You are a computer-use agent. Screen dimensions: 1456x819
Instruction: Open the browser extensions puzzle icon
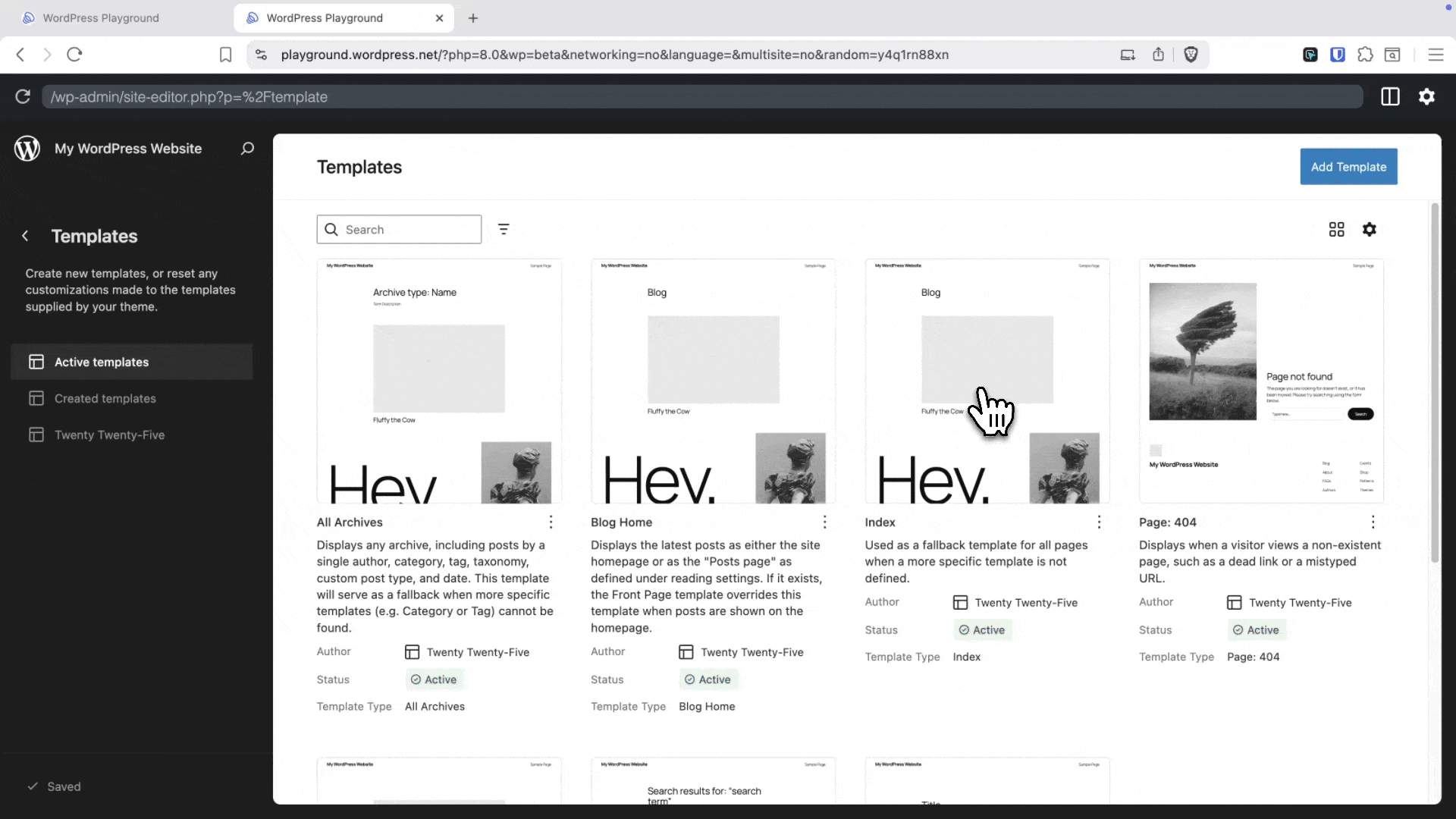[x=1364, y=55]
